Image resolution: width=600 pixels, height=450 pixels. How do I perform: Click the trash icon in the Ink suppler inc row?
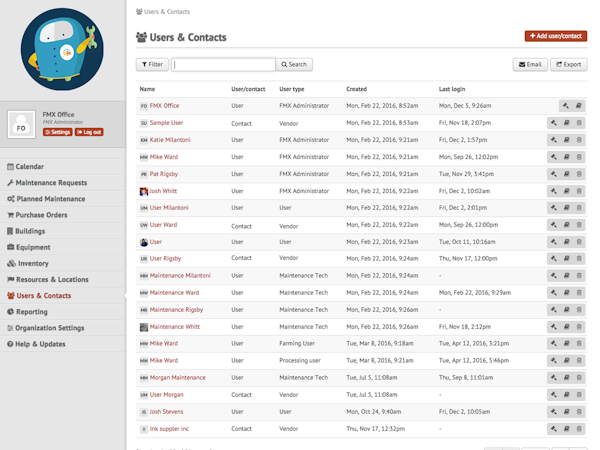(x=579, y=429)
